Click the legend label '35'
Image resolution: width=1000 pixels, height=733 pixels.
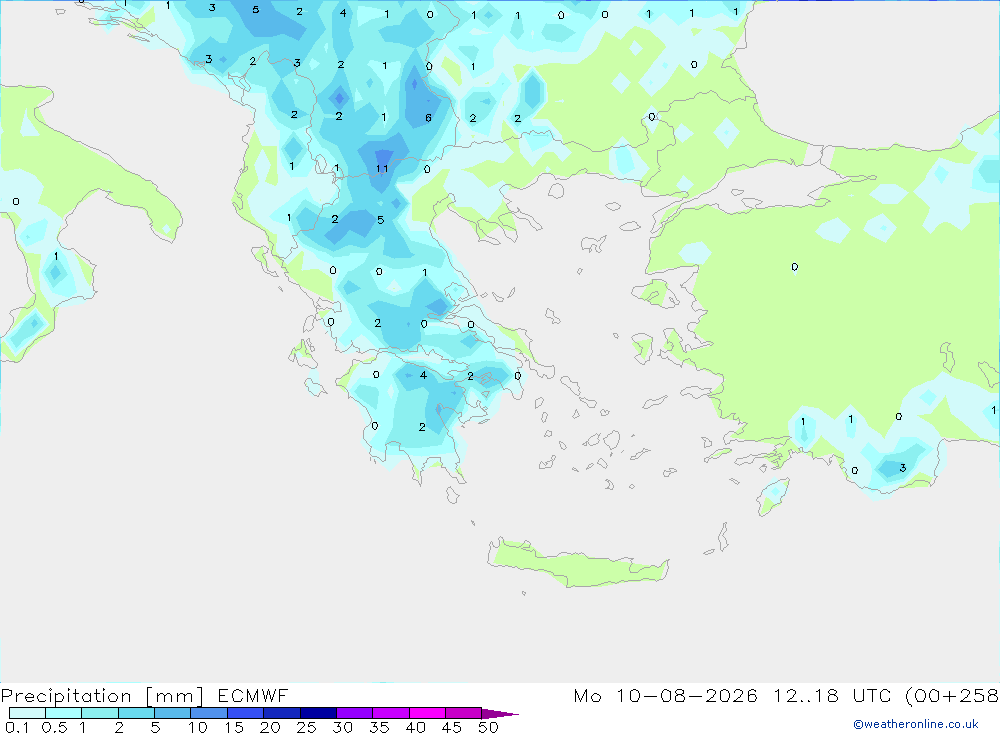pos(379,727)
